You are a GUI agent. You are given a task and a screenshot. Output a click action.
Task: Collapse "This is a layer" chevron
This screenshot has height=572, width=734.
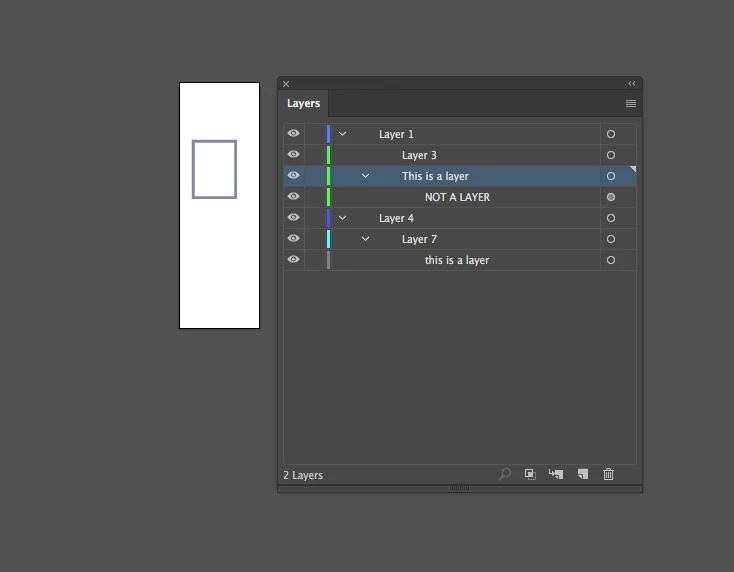(x=366, y=176)
